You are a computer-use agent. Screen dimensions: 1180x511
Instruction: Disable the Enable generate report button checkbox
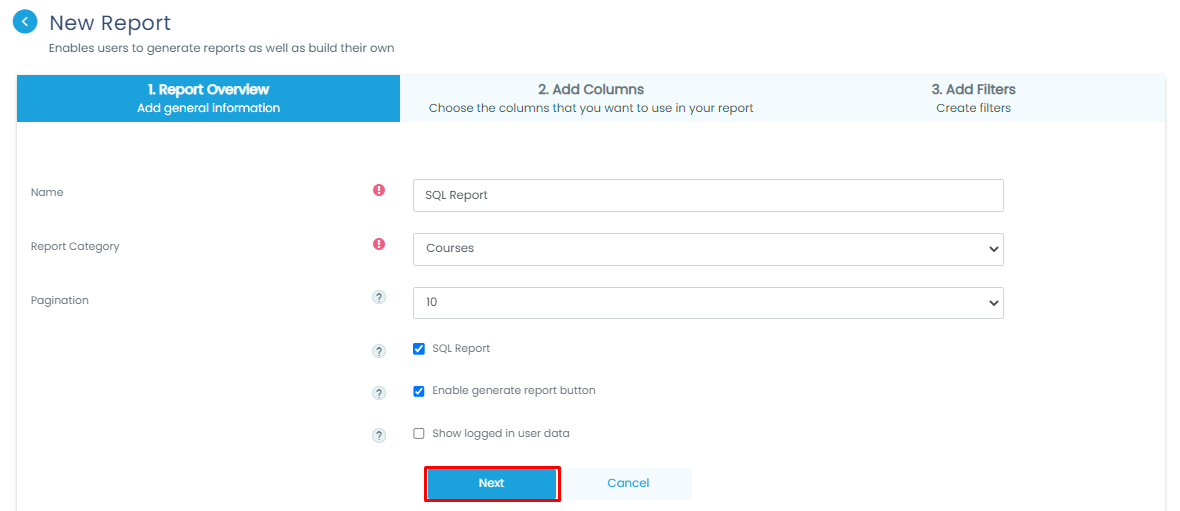(419, 391)
